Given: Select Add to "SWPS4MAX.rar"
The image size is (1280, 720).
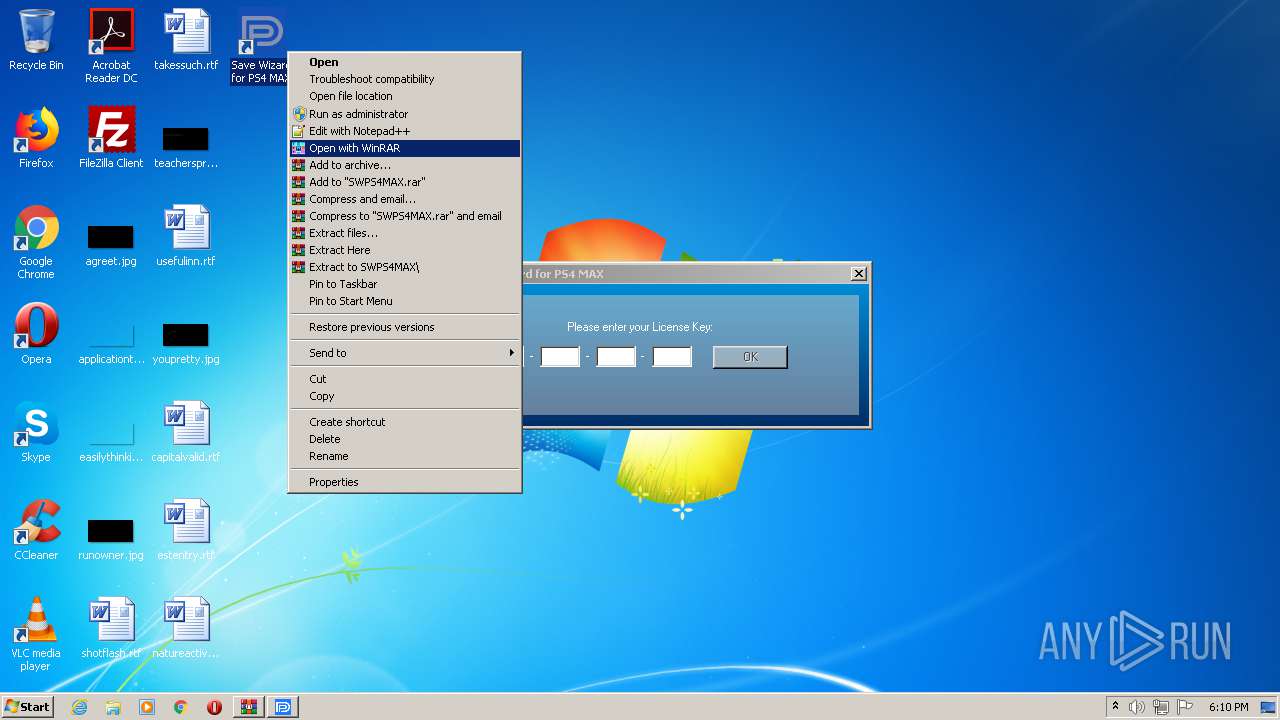Looking at the screenshot, I should click(404, 182).
